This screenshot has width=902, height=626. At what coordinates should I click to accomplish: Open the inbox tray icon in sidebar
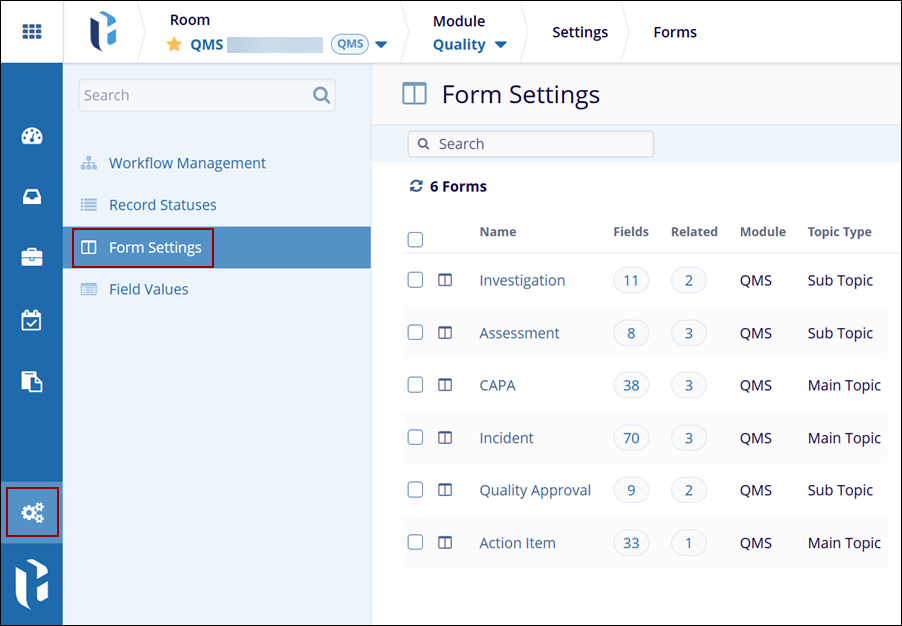[32, 197]
